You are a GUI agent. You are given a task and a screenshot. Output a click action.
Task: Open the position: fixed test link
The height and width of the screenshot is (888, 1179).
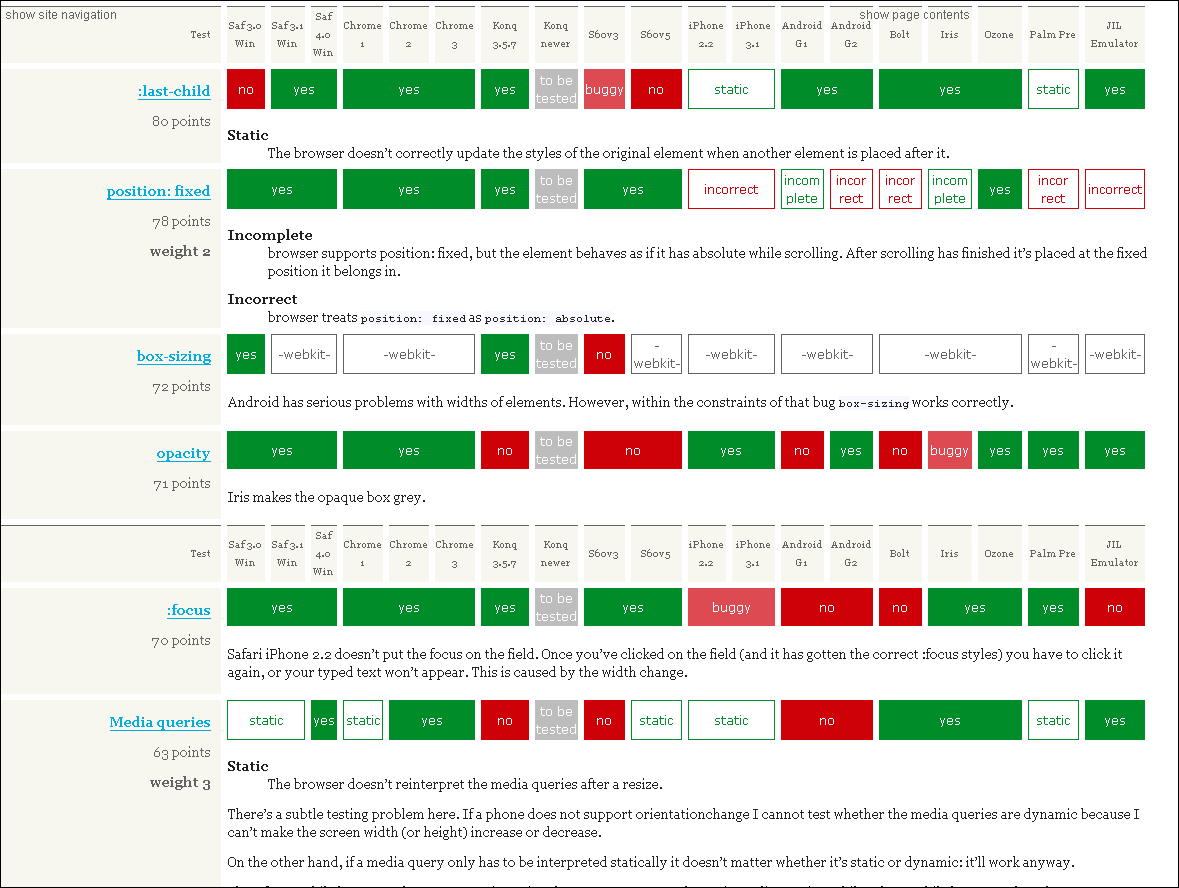point(158,191)
